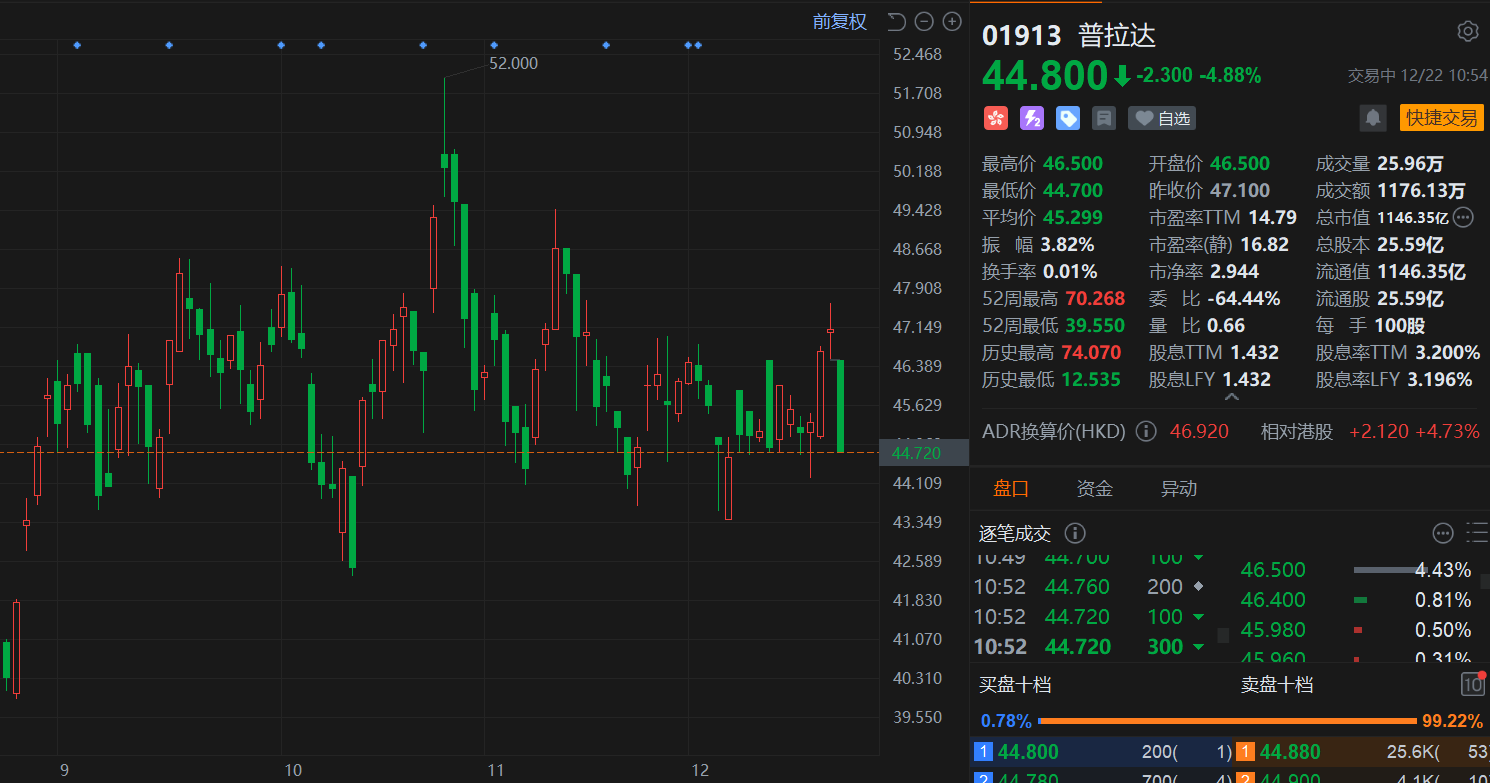Click the current price tag 44.720 on axis
Image resolution: width=1490 pixels, height=783 pixels.
[x=924, y=452]
